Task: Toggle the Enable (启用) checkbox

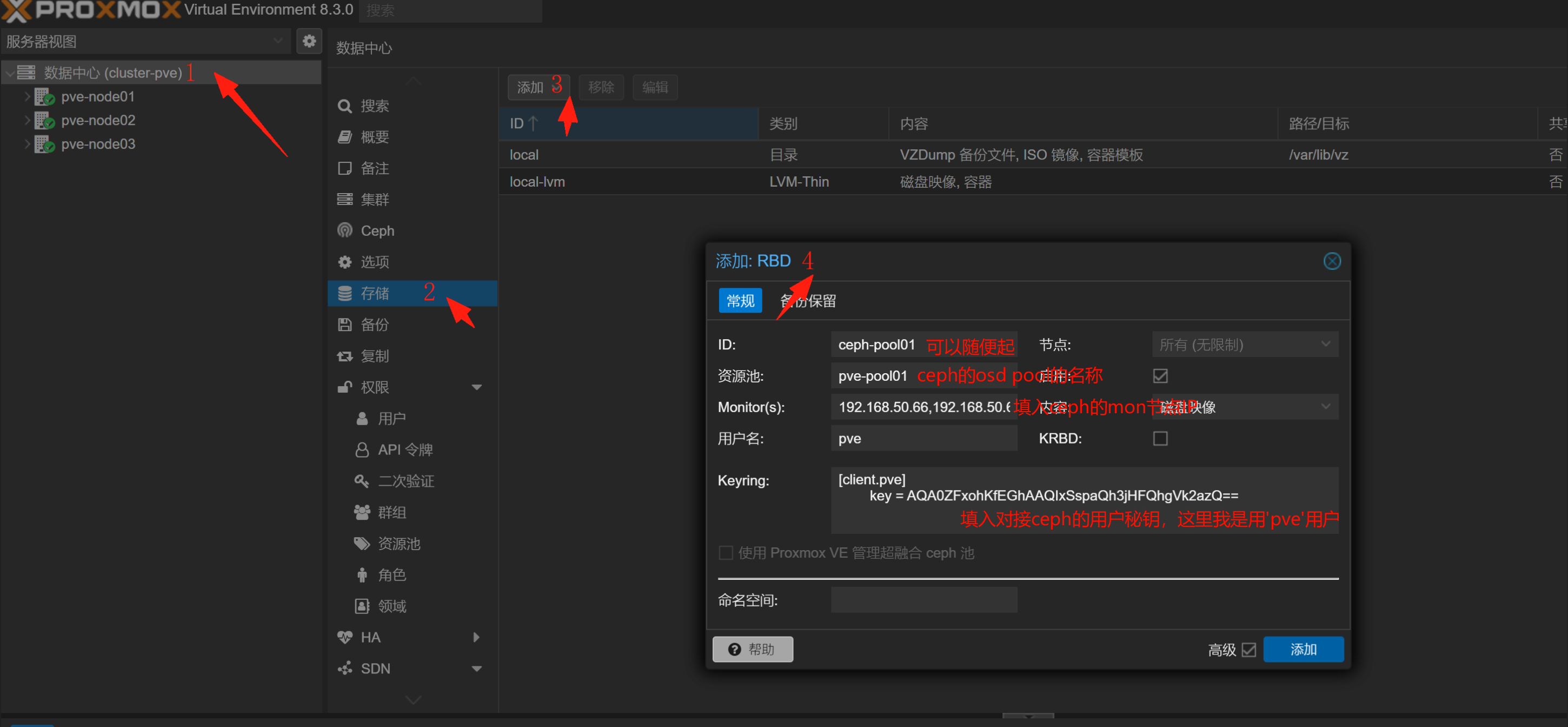Action: 1160,376
